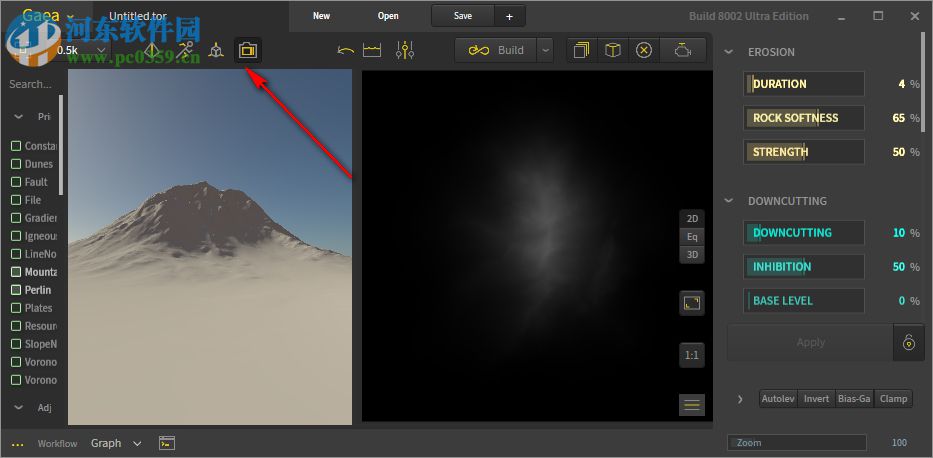The width and height of the screenshot is (933, 458).
Task: Click the Save button
Action: tap(463, 17)
